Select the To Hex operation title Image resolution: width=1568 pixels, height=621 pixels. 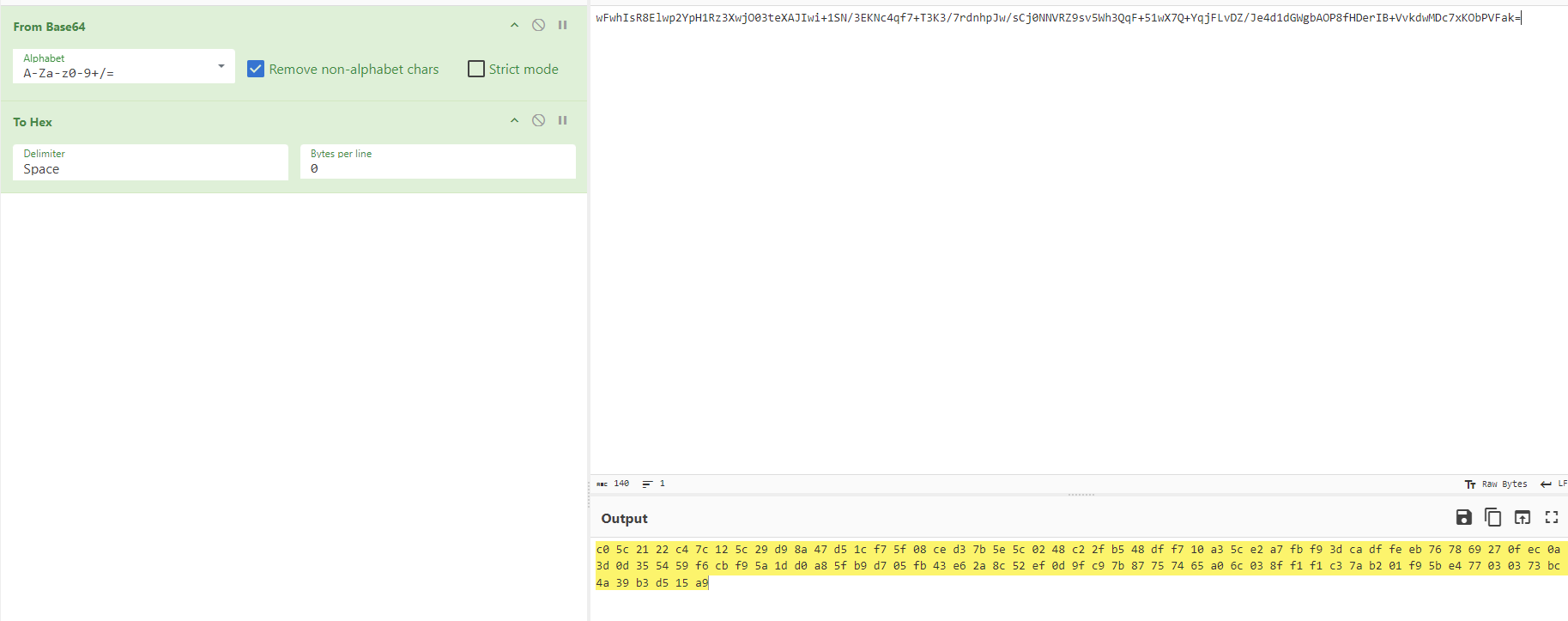coord(33,122)
